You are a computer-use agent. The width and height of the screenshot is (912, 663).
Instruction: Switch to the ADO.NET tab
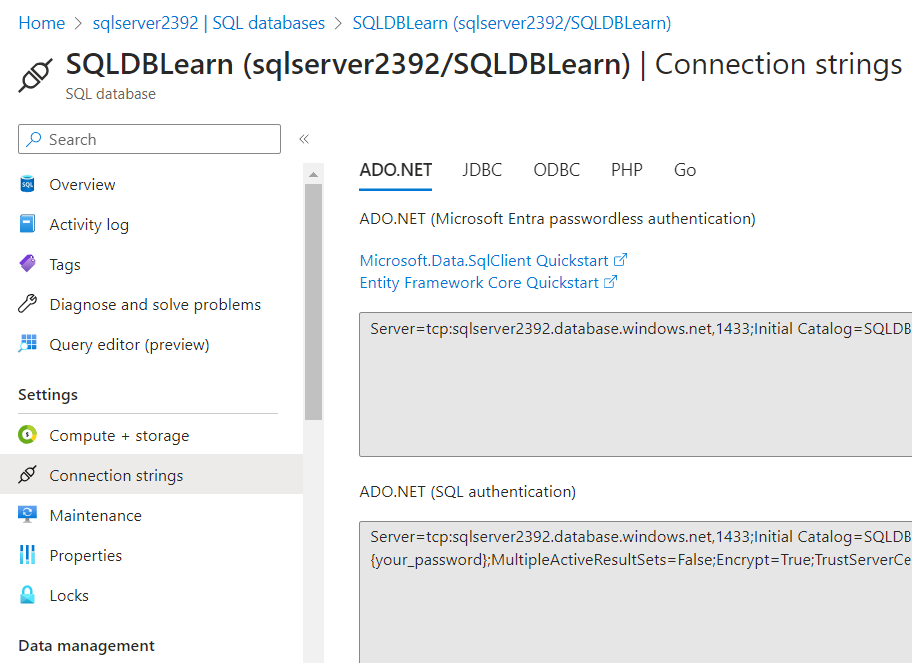point(396,170)
